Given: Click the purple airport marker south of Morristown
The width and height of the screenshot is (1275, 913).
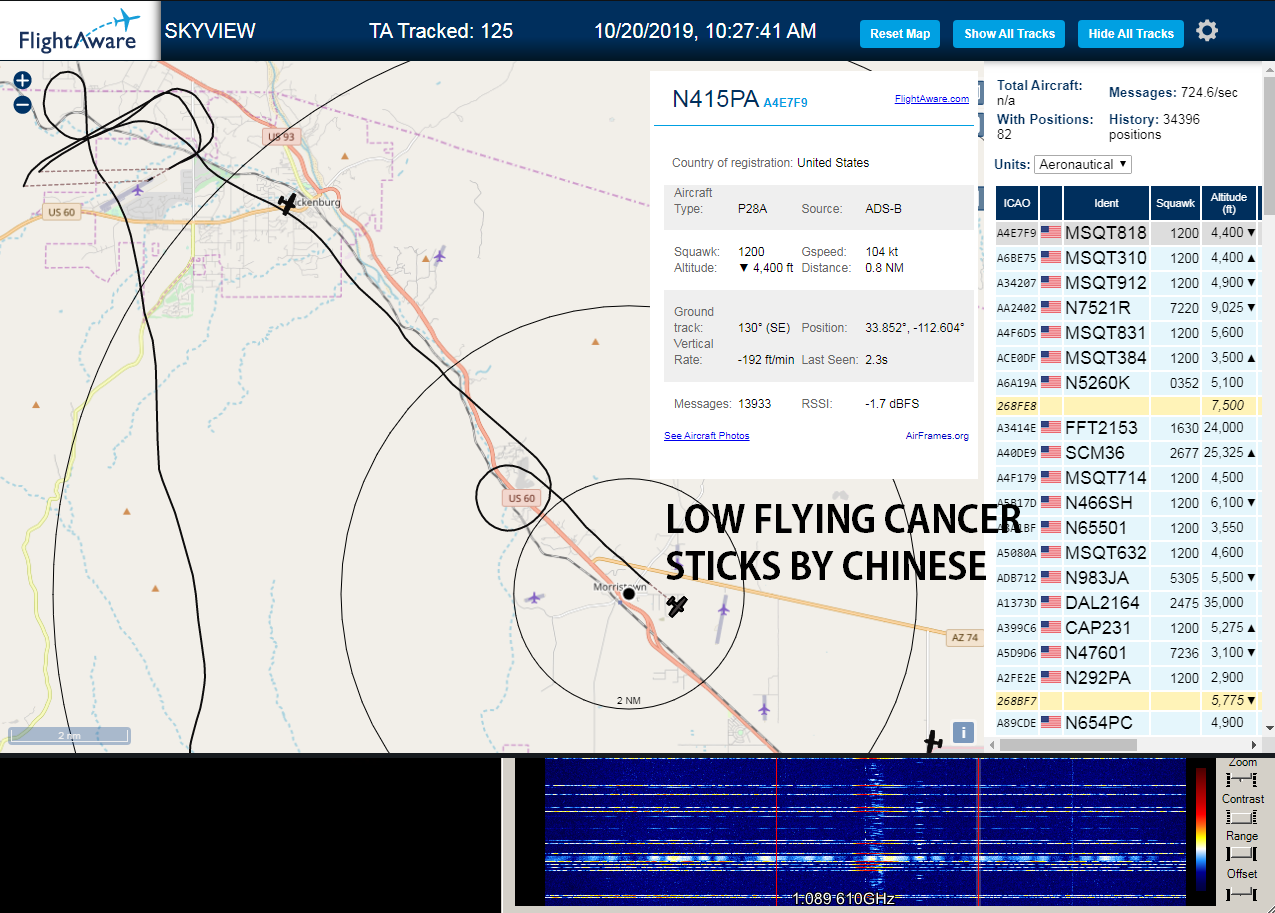Looking at the screenshot, I should [764, 709].
